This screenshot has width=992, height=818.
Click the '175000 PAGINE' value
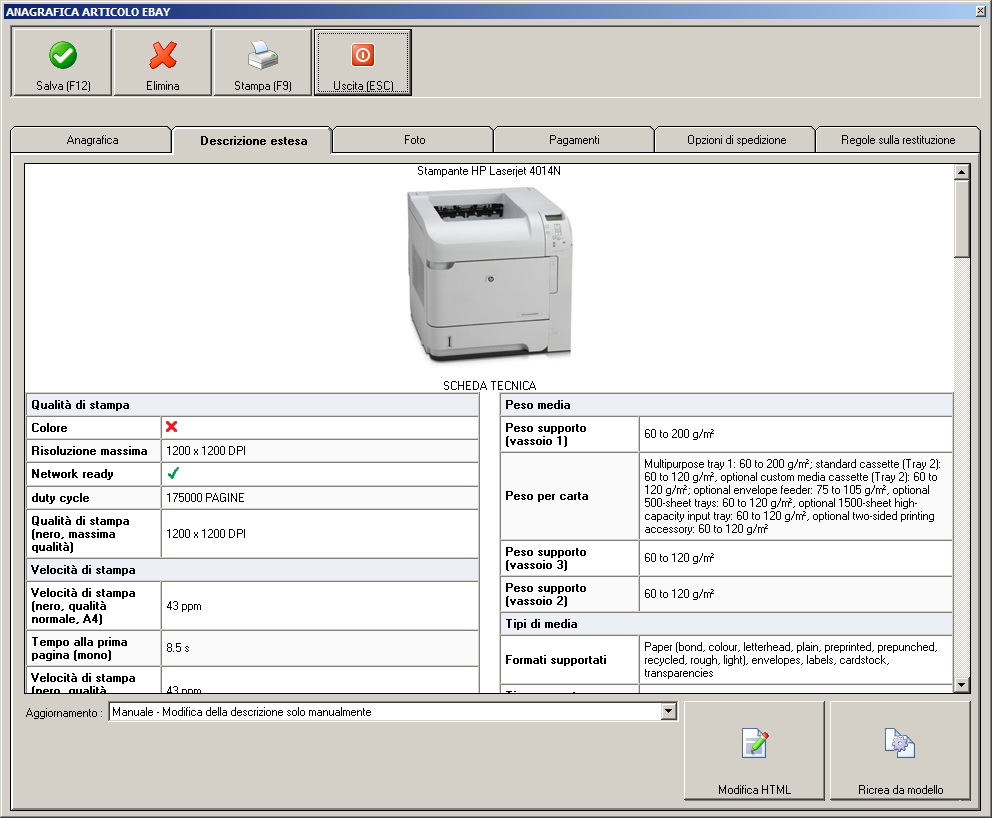pyautogui.click(x=205, y=498)
